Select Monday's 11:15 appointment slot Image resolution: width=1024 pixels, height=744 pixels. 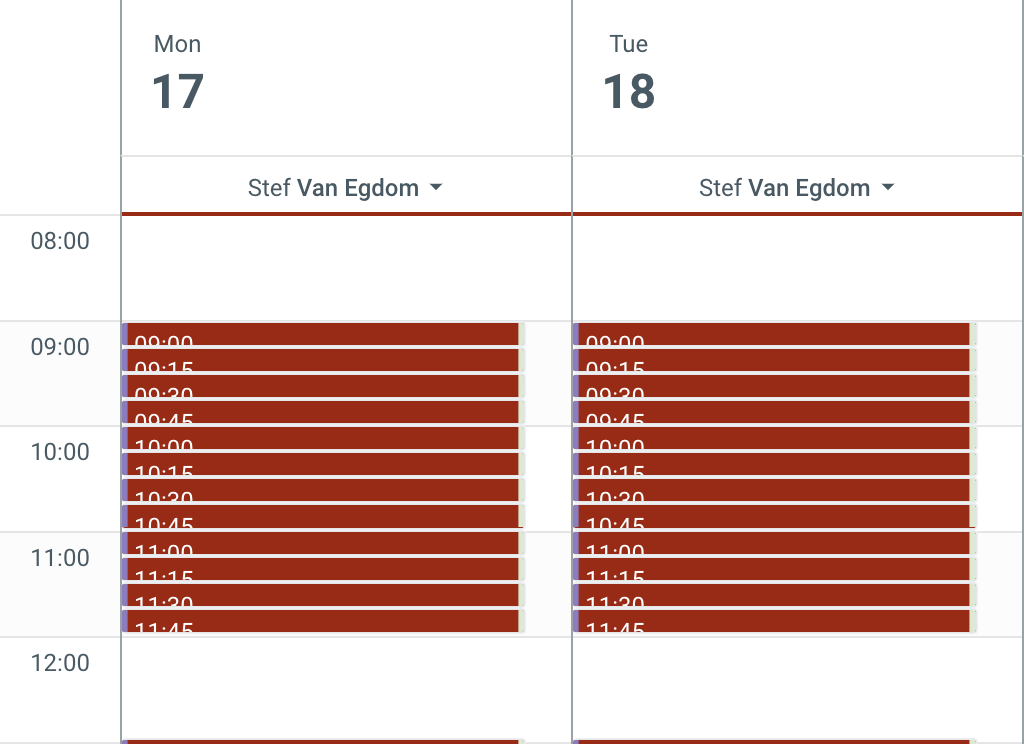pos(322,568)
